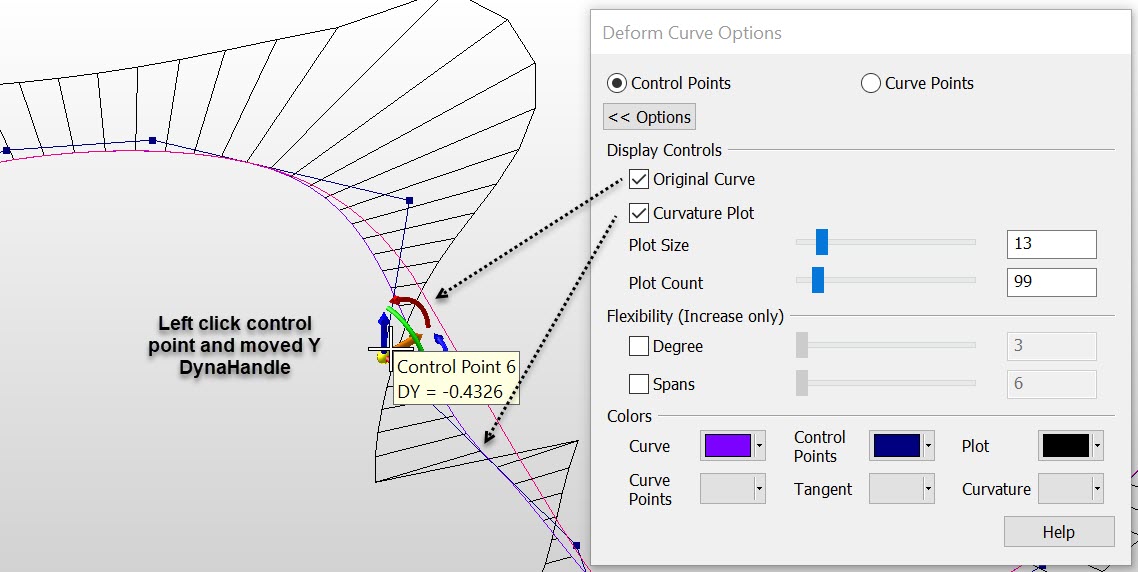Click the Deform Curve Options title bar

pos(860,33)
